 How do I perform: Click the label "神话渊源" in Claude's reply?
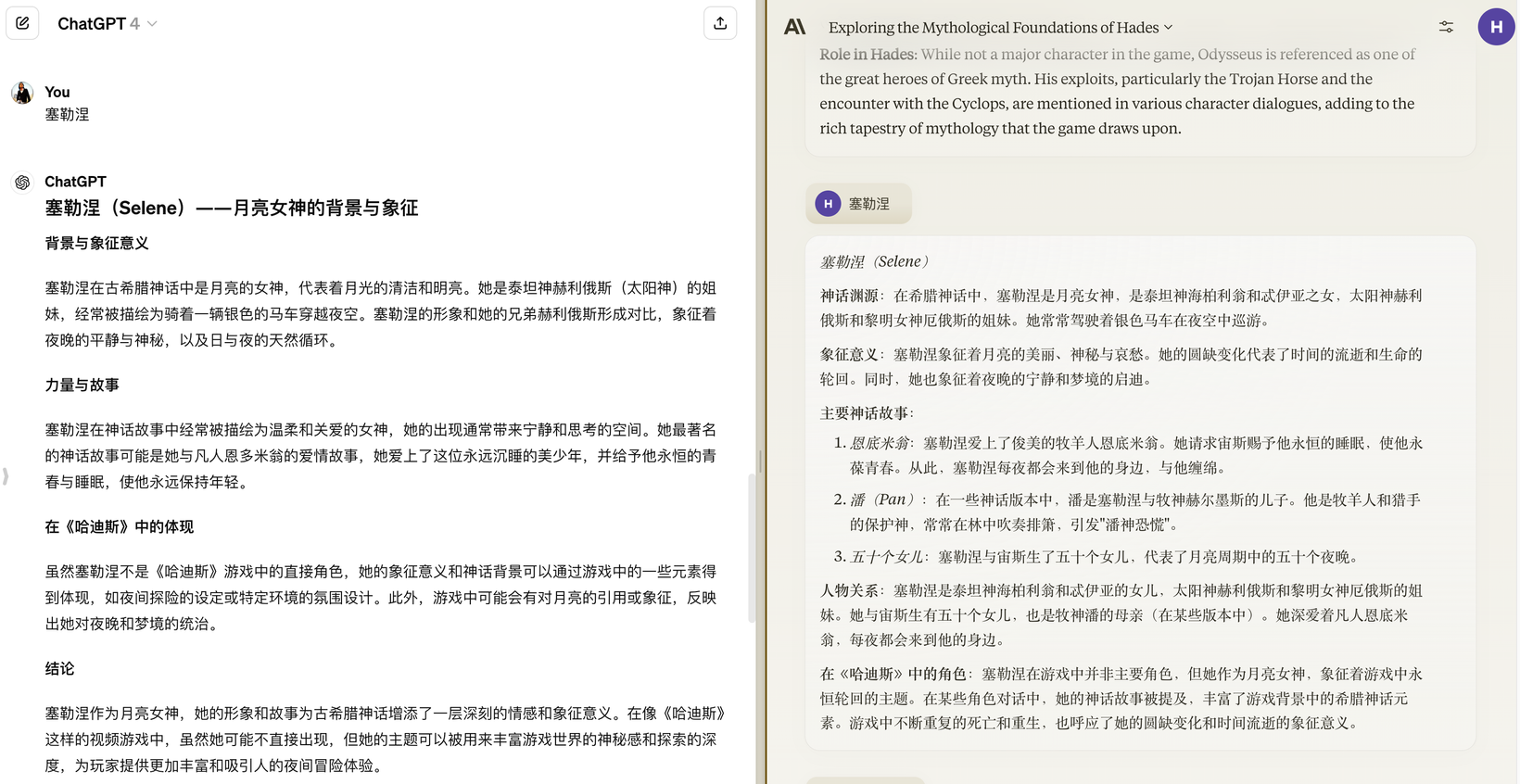click(x=850, y=297)
